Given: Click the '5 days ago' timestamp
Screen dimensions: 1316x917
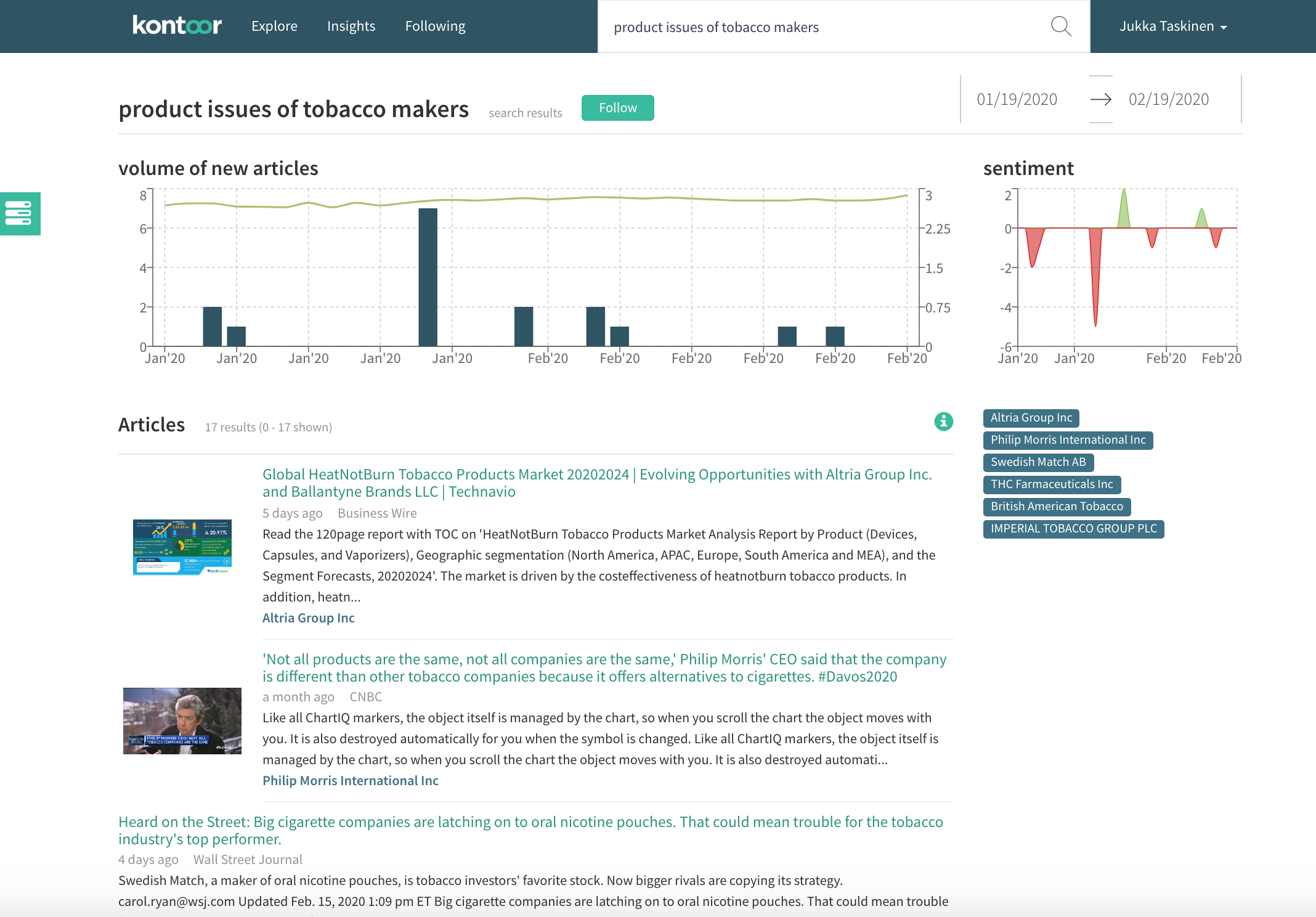Looking at the screenshot, I should pyautogui.click(x=293, y=513).
